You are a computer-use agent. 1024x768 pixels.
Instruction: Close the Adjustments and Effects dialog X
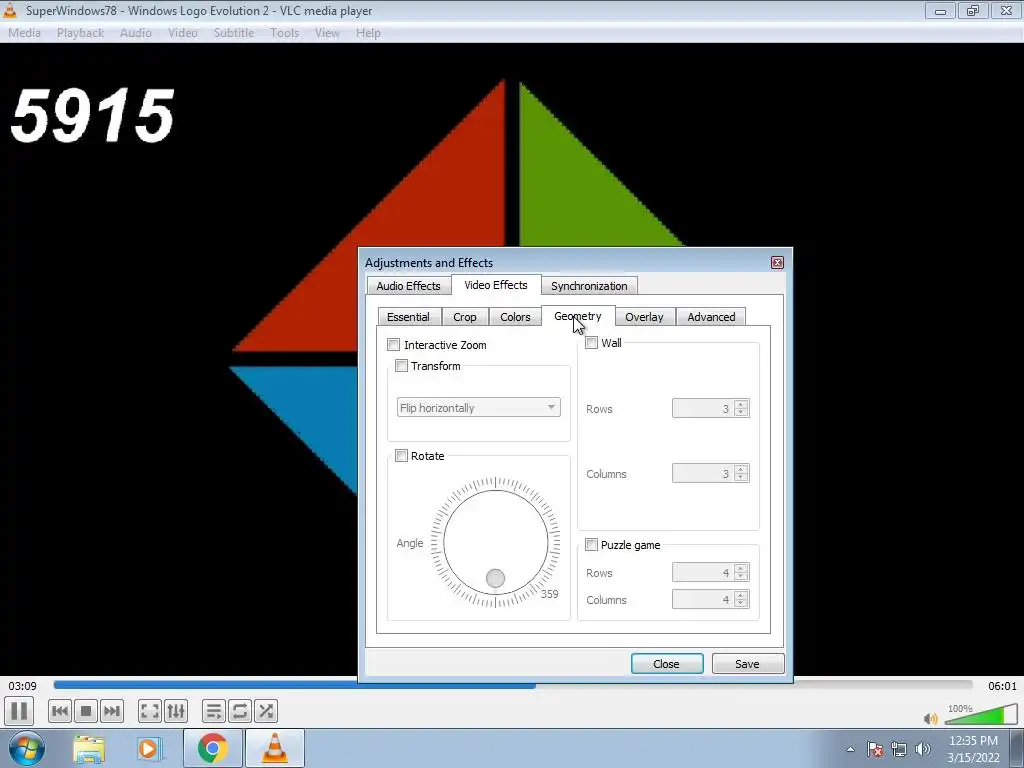point(777,263)
